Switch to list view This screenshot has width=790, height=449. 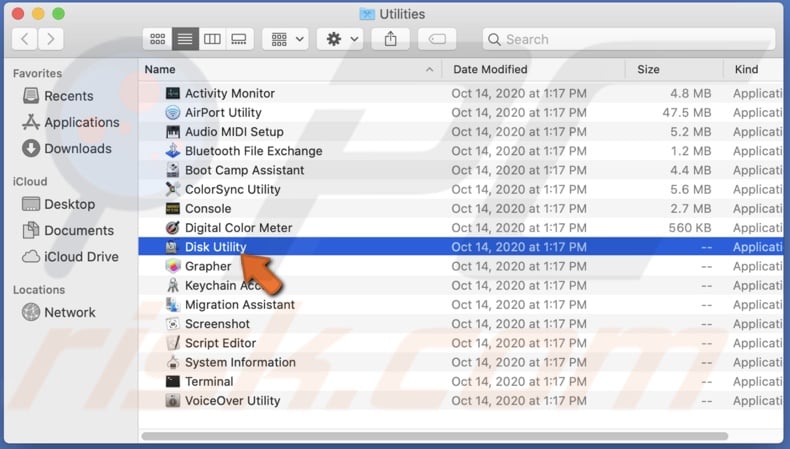pyautogui.click(x=185, y=39)
